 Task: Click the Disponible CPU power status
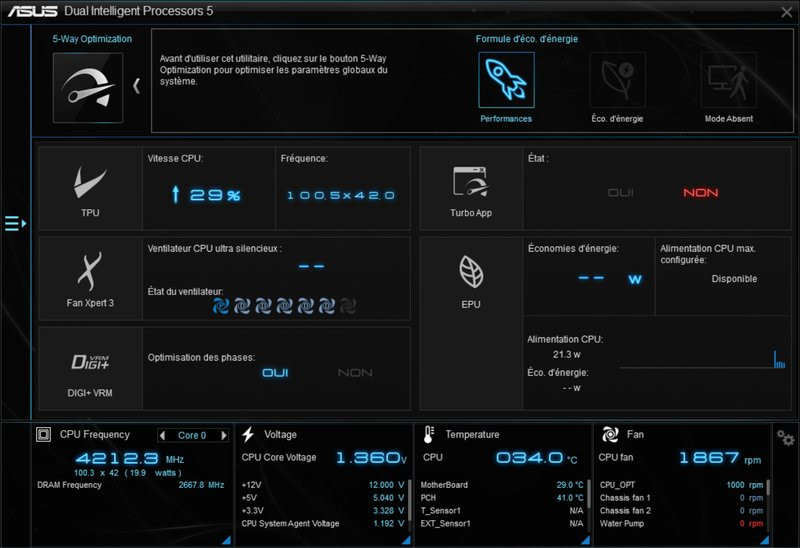click(734, 279)
